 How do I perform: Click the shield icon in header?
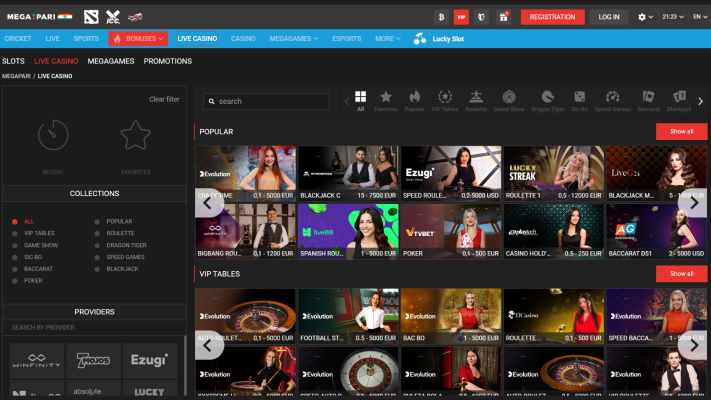pos(482,17)
